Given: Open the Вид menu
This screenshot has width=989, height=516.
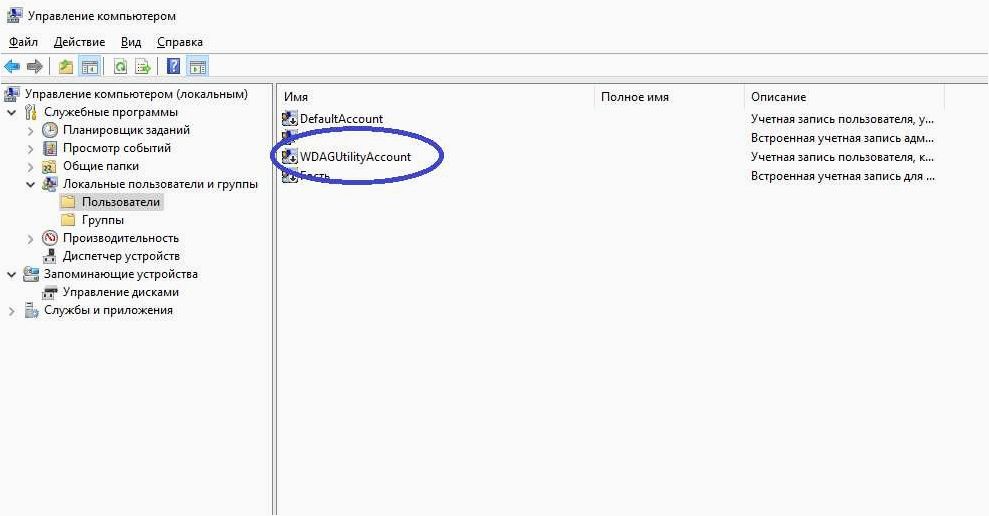Looking at the screenshot, I should click(x=131, y=42).
